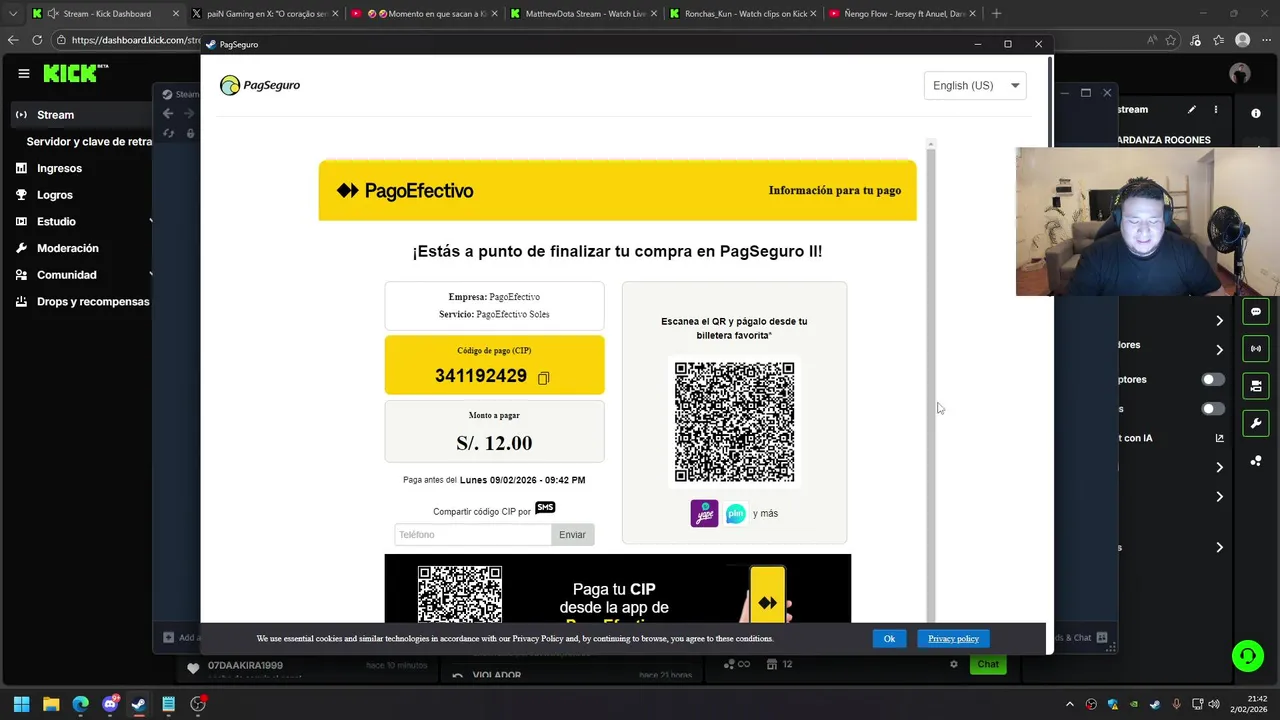The height and width of the screenshot is (720, 1280).
Task: Expand the Comunidad sidebar section chevron
Action: (x=151, y=274)
